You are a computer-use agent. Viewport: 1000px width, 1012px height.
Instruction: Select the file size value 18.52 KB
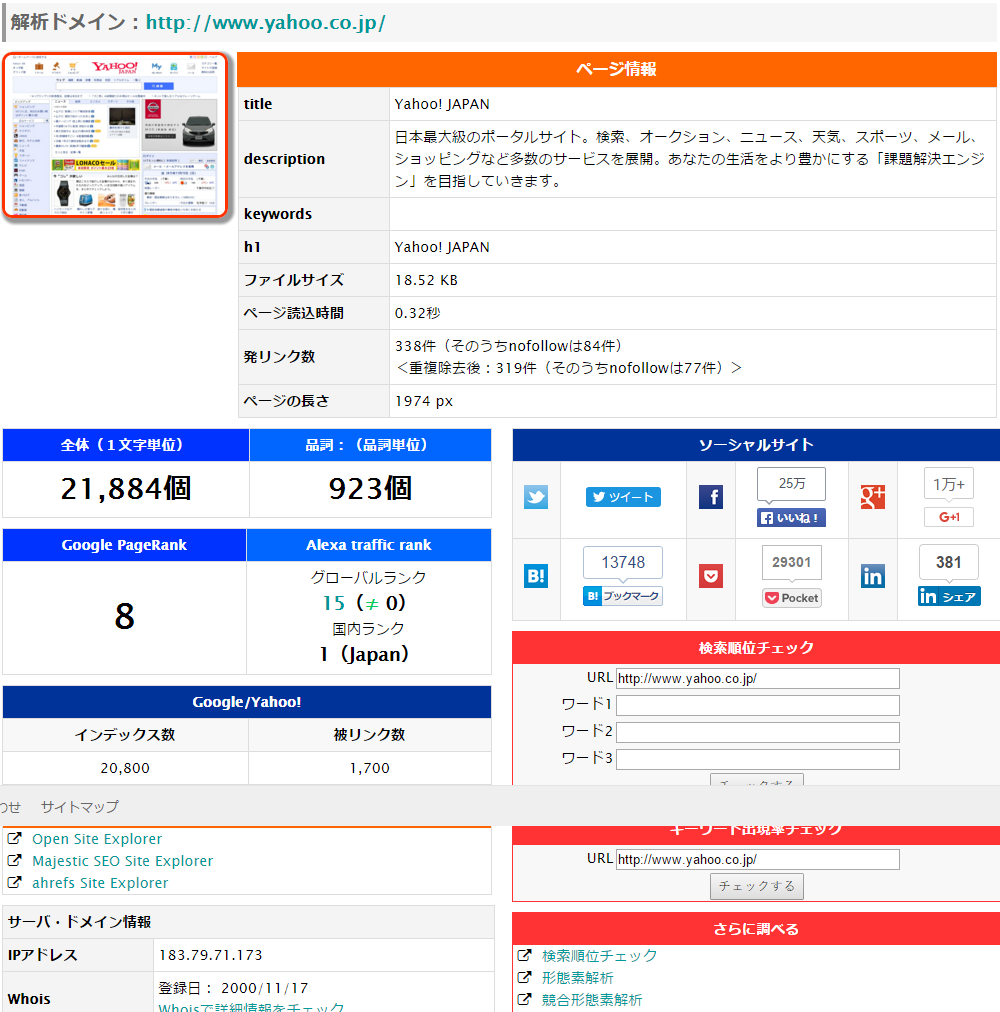point(426,280)
